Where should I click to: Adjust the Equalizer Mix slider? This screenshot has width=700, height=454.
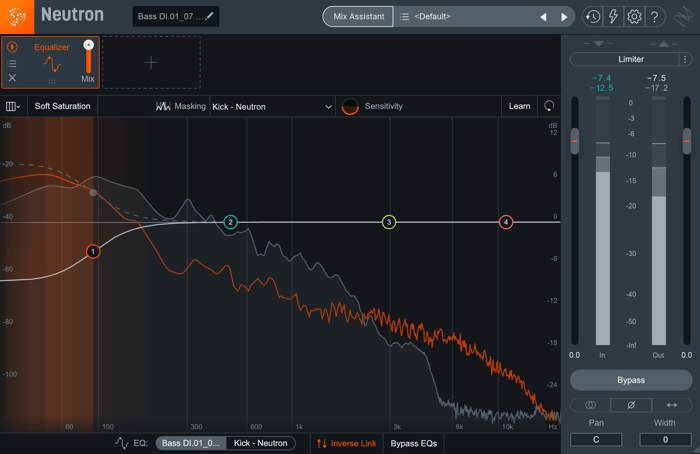point(88,56)
